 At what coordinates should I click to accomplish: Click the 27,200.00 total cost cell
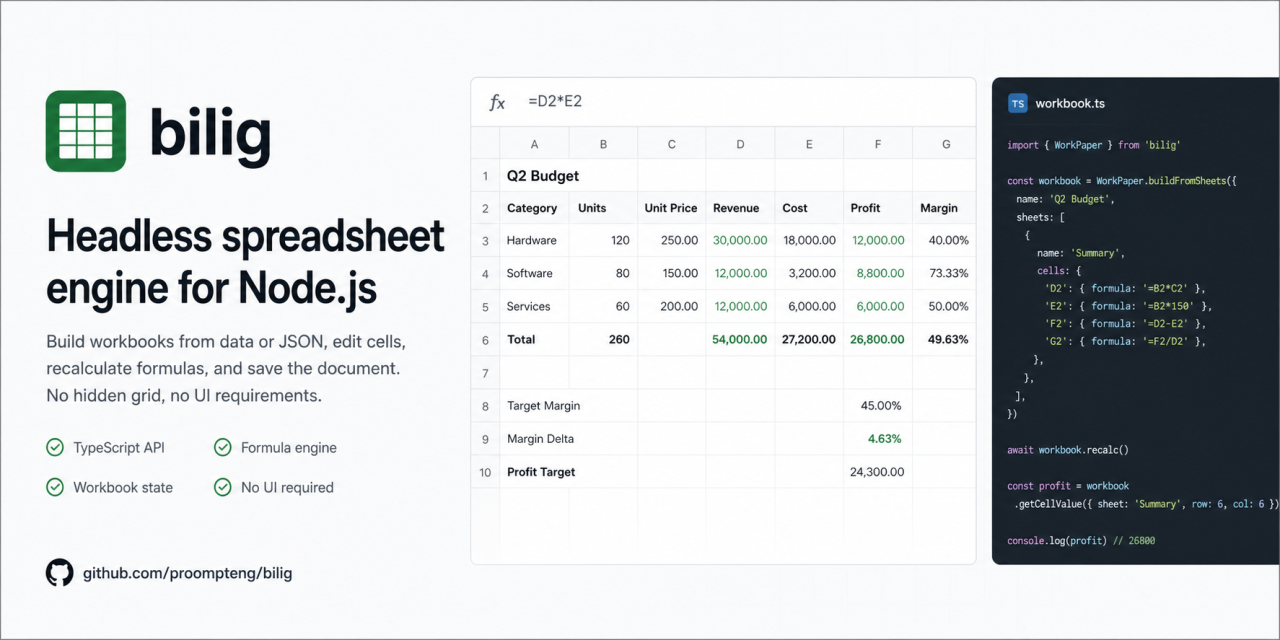tap(809, 340)
